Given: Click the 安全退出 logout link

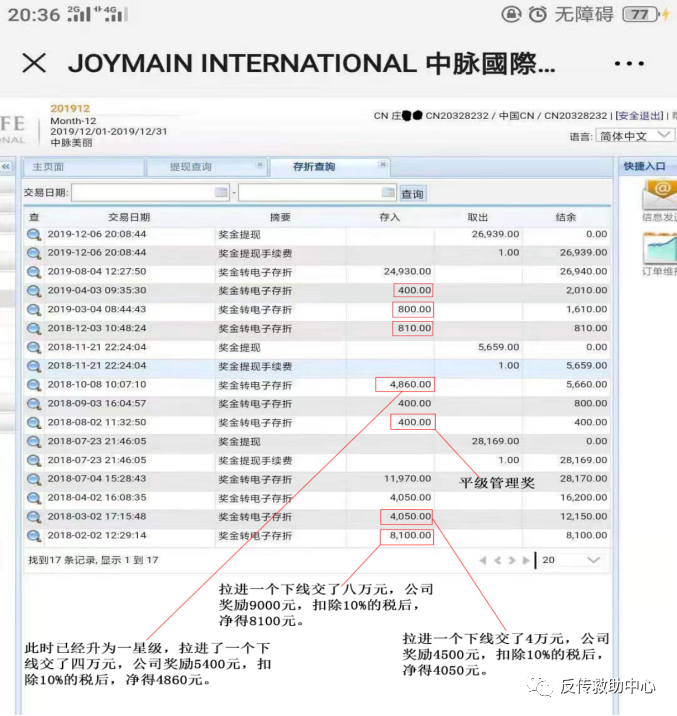Looking at the screenshot, I should click(642, 116).
